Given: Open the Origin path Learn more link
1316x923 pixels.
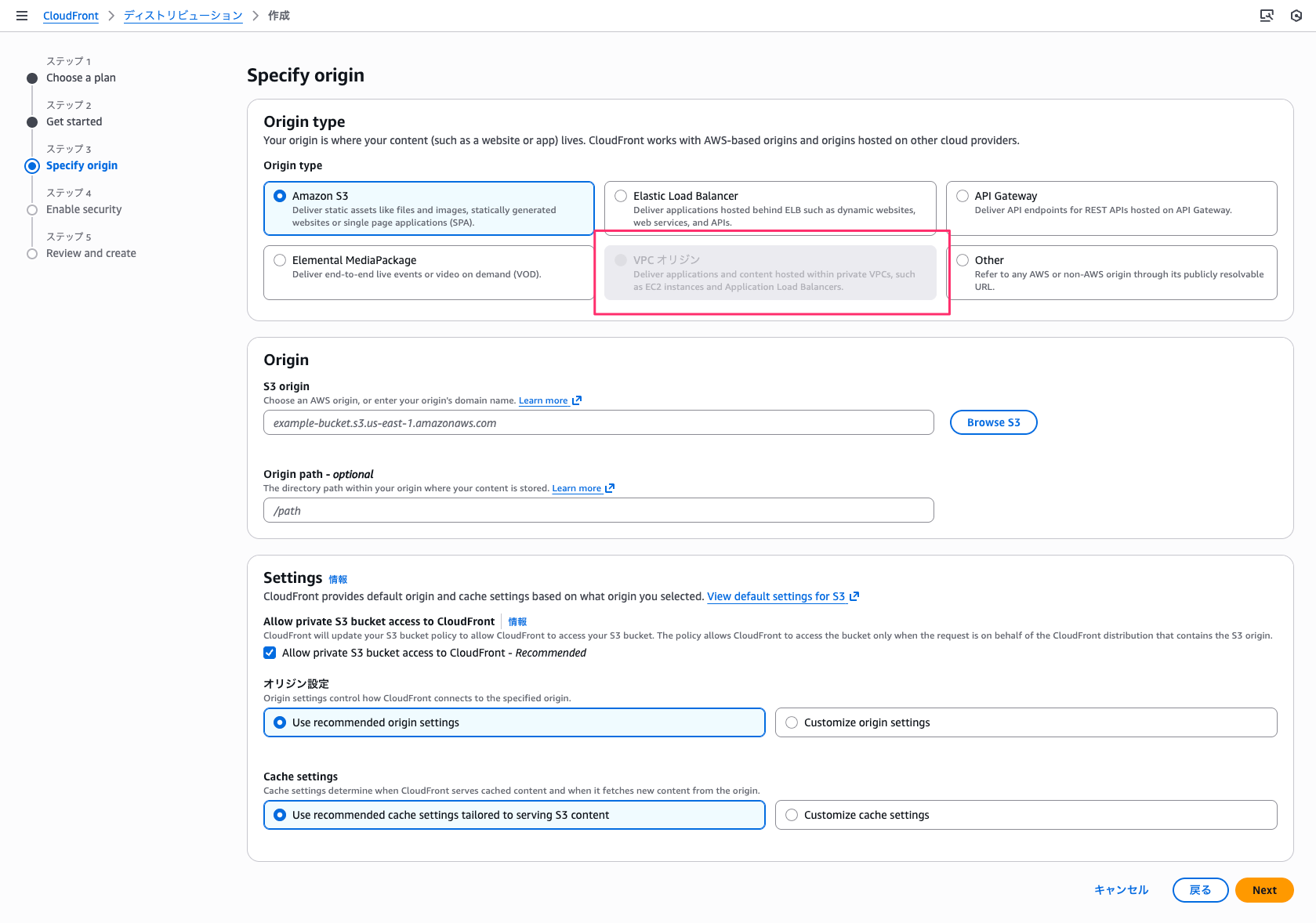Looking at the screenshot, I should pyautogui.click(x=576, y=489).
